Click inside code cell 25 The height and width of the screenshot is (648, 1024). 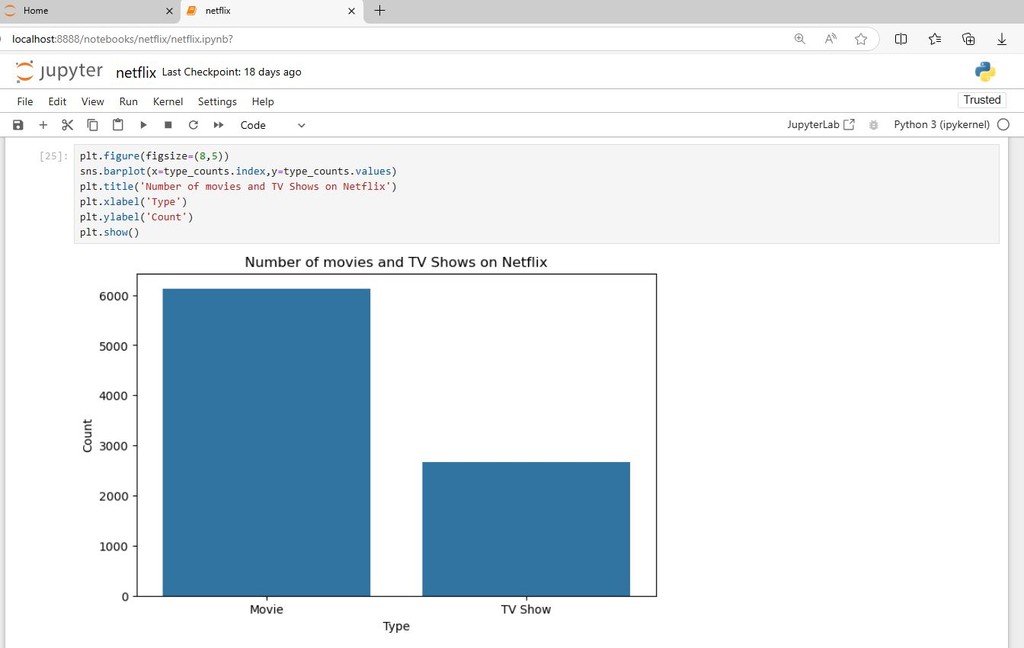(x=536, y=194)
